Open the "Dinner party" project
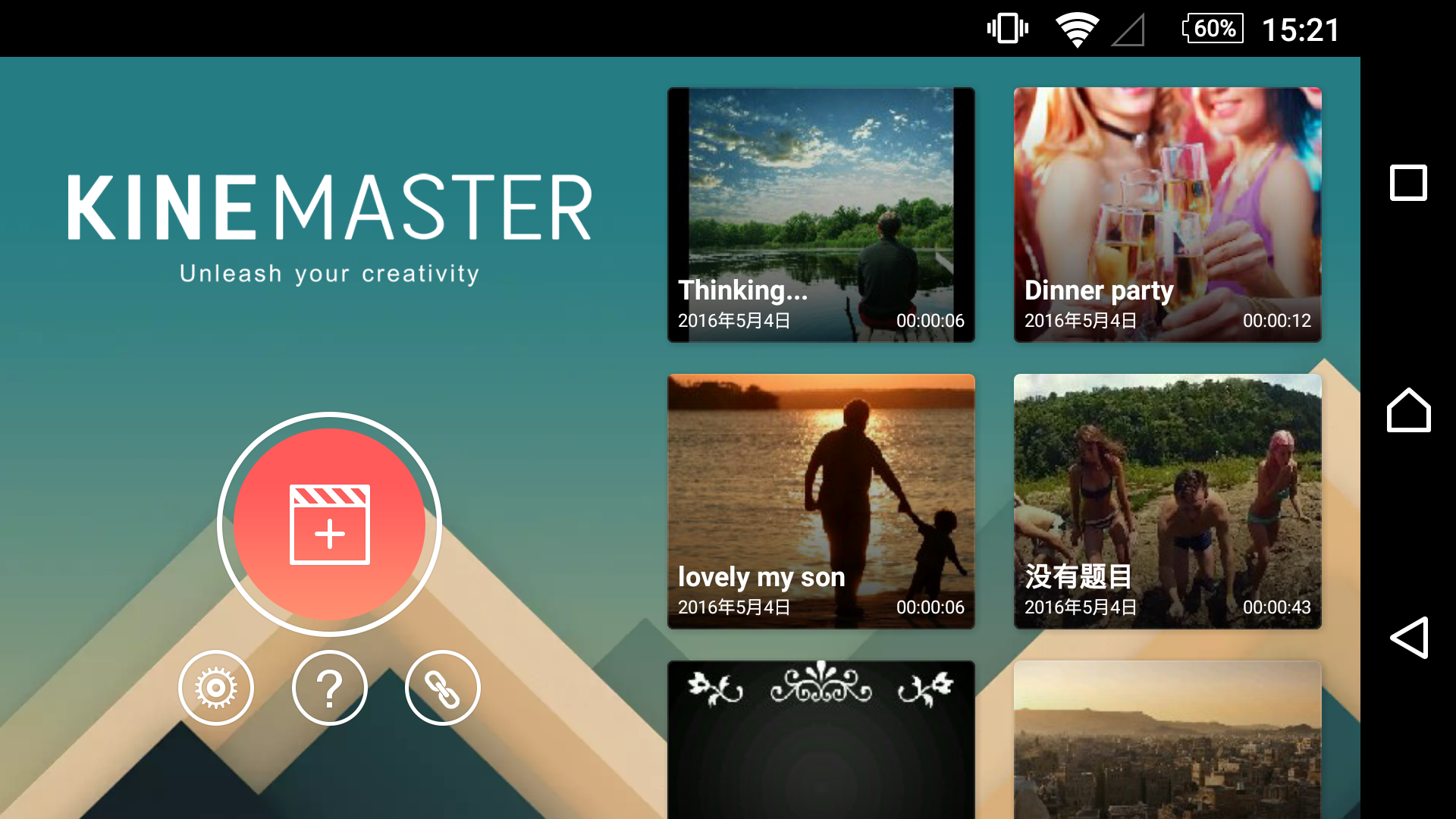Screen dimensions: 1456x819 1168,215
